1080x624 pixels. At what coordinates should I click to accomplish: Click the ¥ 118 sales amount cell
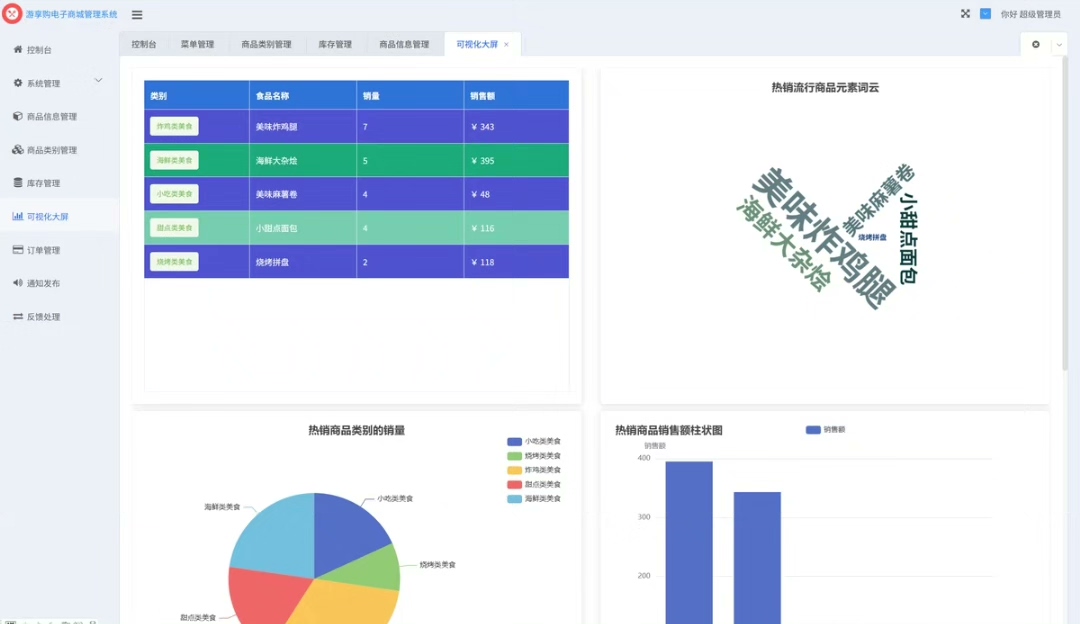[x=517, y=262]
